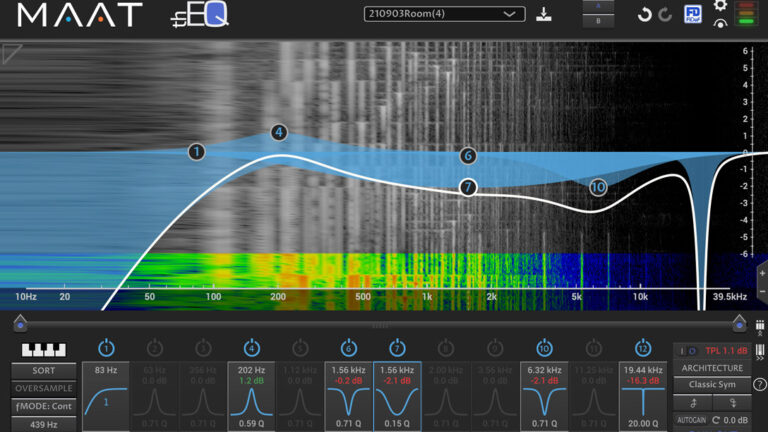Viewport: 768px width, 432px height.
Task: Click the corner triangle in graph's top-left
Action: 11,53
